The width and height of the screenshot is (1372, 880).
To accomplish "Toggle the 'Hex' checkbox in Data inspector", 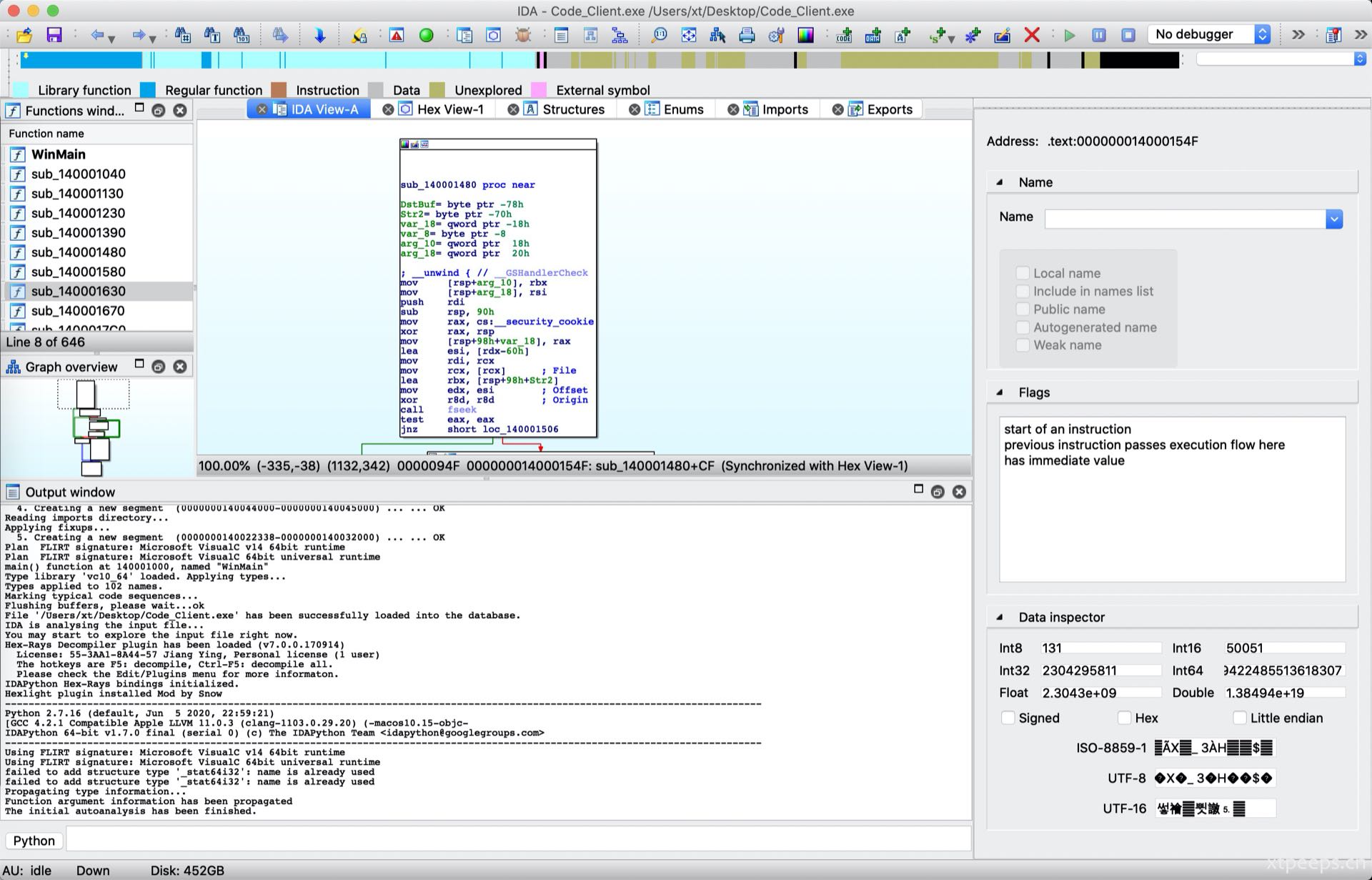I will pos(1124,718).
